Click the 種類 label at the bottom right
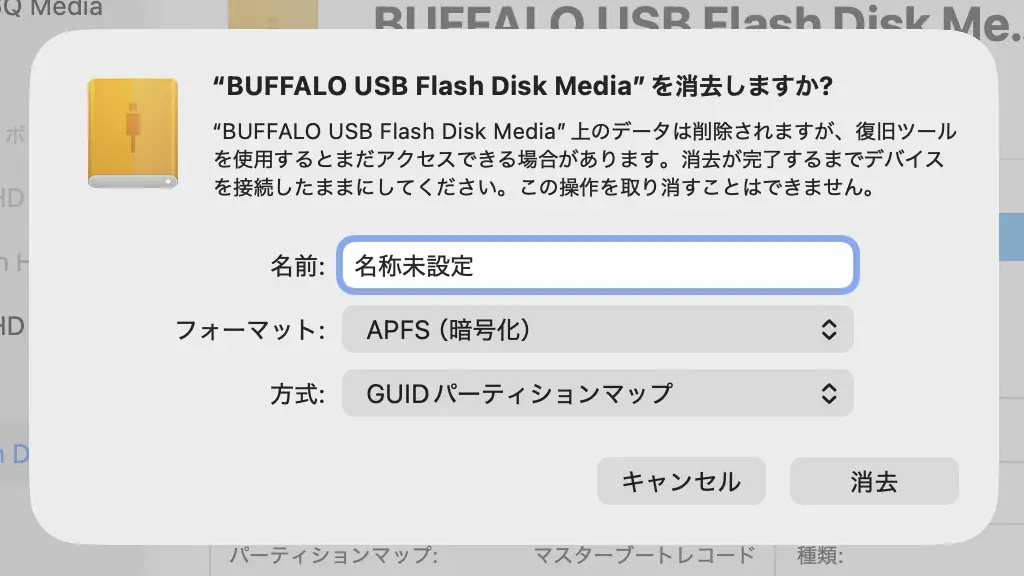The height and width of the screenshot is (576, 1024). (x=820, y=557)
